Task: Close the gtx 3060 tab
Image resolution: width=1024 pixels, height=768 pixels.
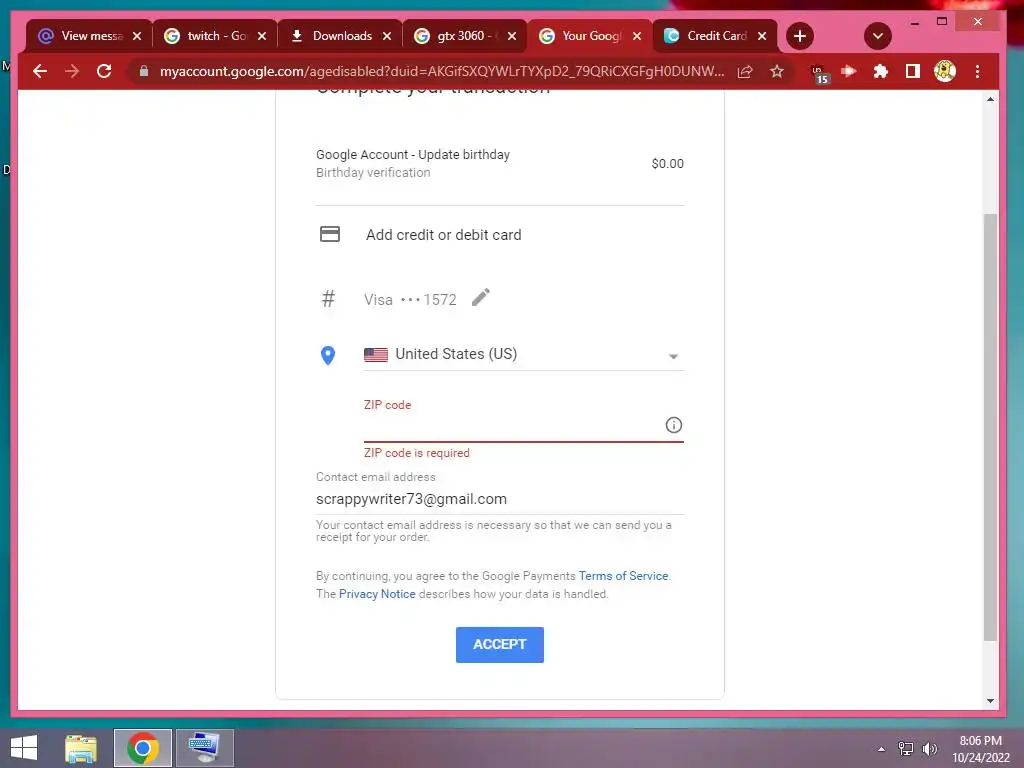Action: coord(512,36)
